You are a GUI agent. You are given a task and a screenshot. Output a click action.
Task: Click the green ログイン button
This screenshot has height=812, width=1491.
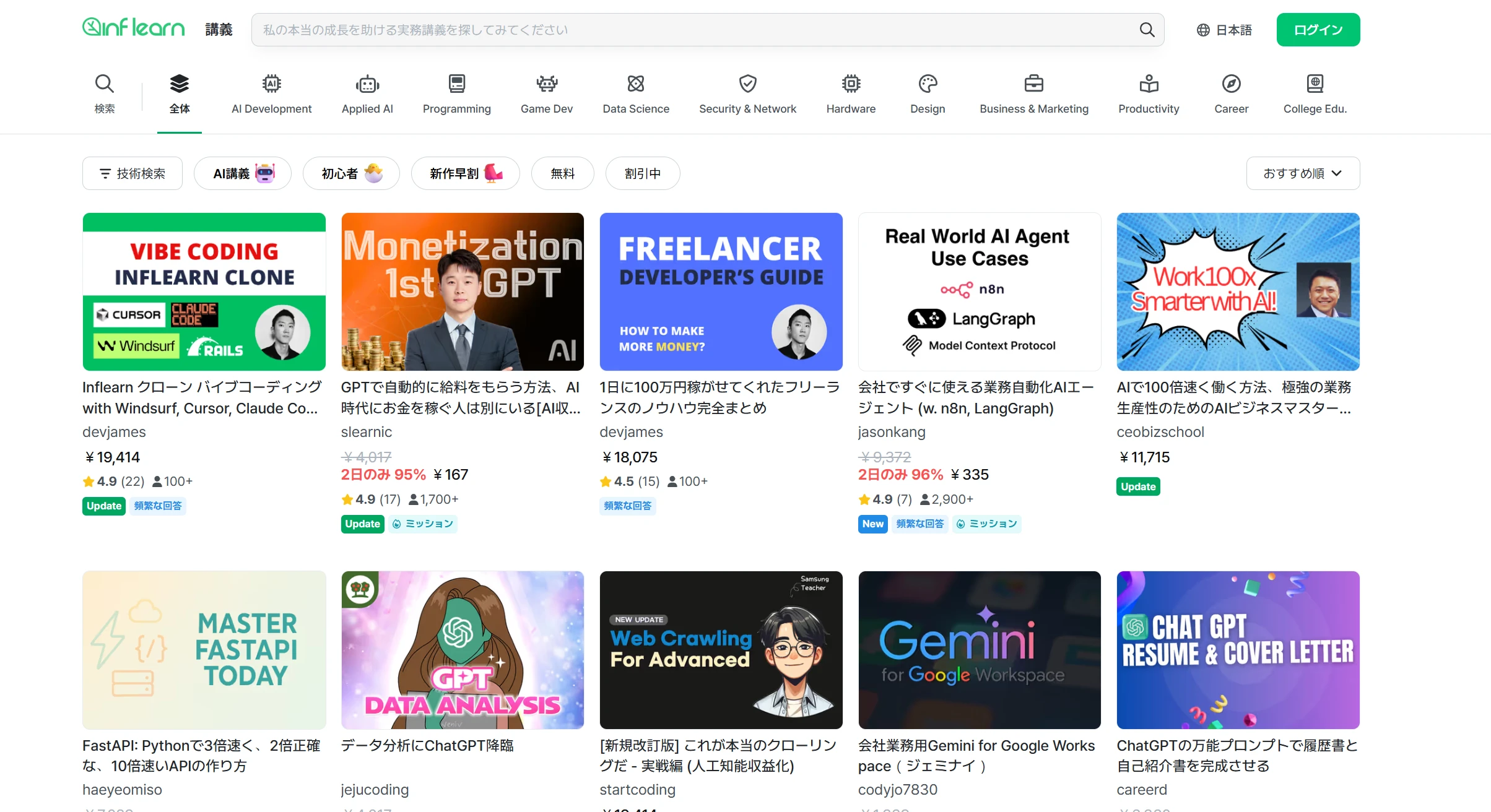(1318, 30)
